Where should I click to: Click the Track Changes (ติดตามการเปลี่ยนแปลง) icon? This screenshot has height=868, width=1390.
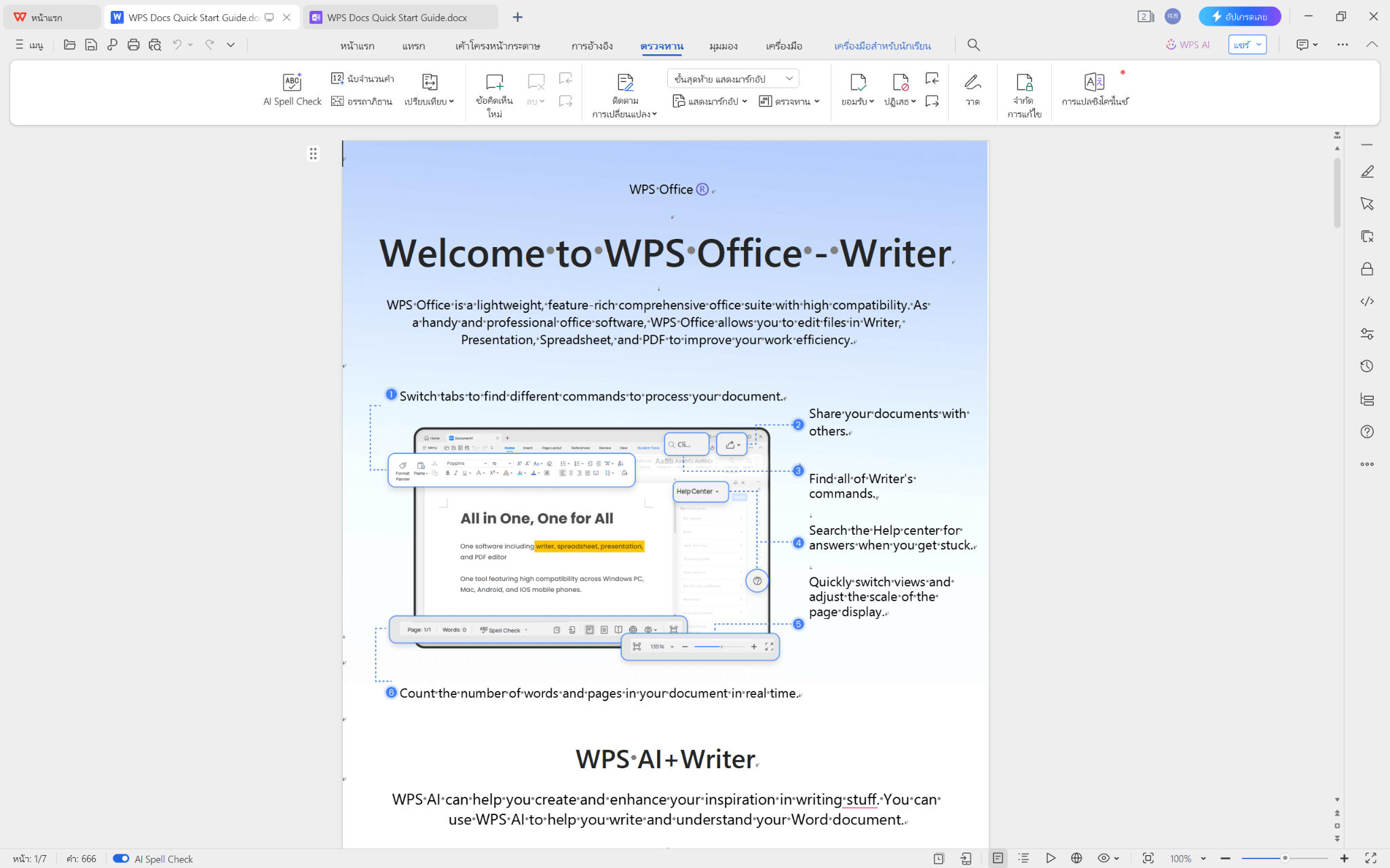(x=624, y=83)
